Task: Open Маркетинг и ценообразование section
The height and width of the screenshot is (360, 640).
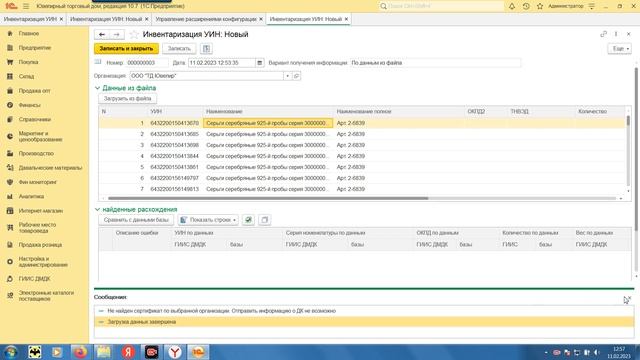Action: pyautogui.click(x=40, y=136)
